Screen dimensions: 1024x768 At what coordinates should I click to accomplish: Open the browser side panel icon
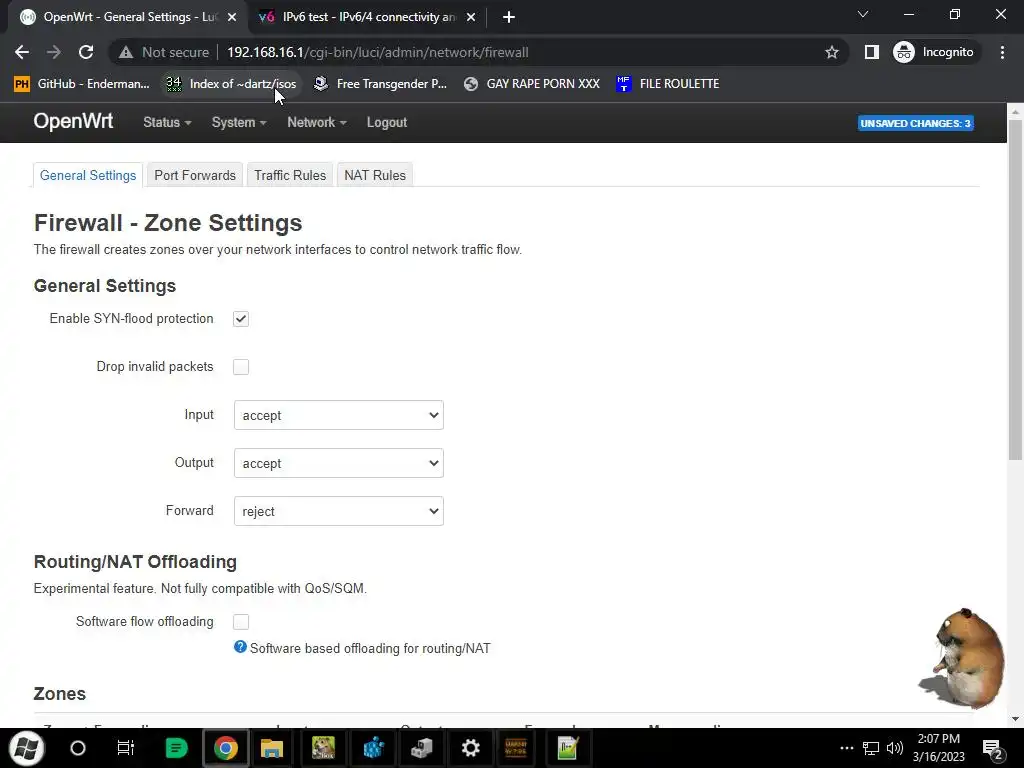coord(871,52)
